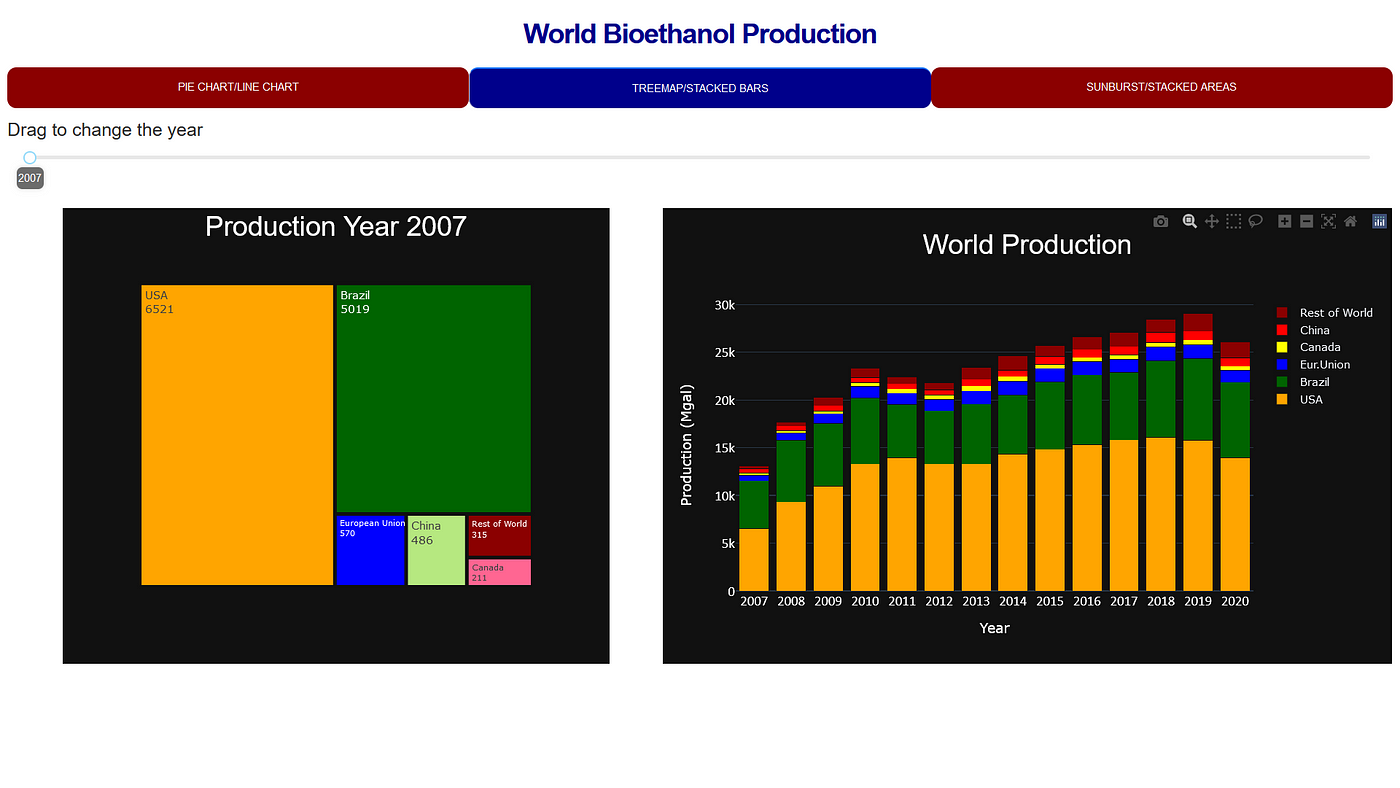Click the 20k y-axis tick label
This screenshot has height=788, width=1400.
click(x=723, y=401)
